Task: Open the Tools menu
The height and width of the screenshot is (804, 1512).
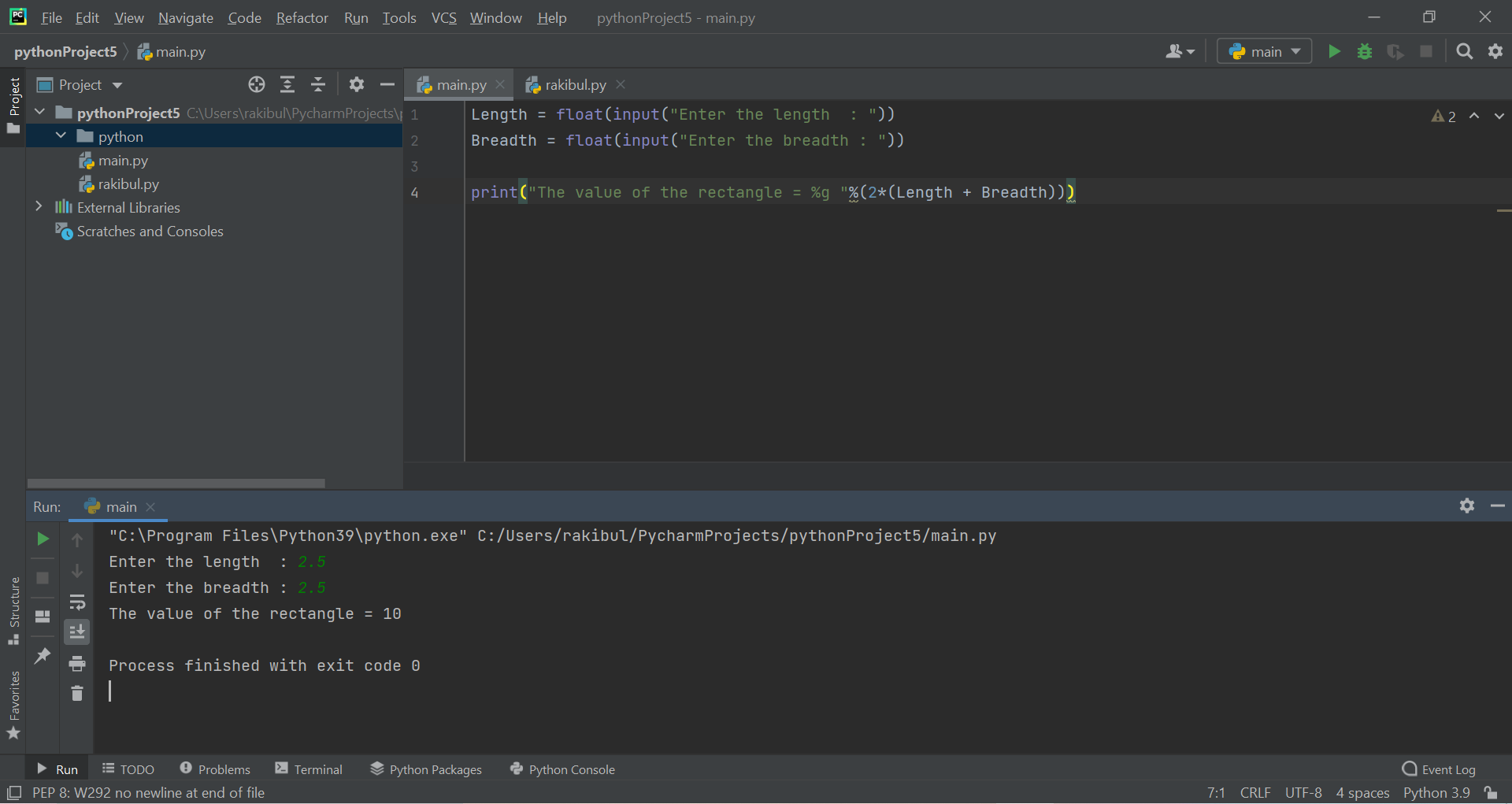Action: [x=399, y=17]
